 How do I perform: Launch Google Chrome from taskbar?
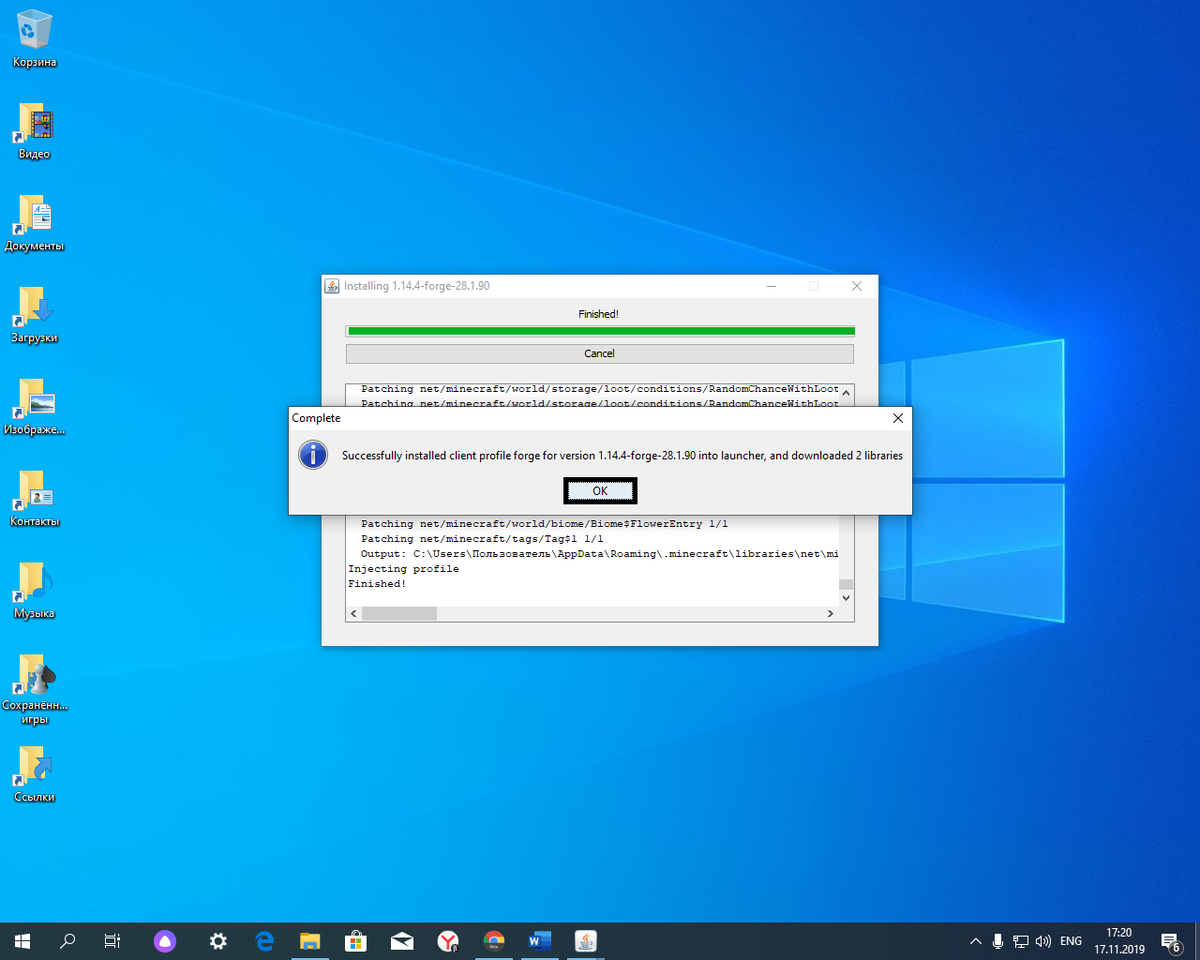tap(494, 941)
